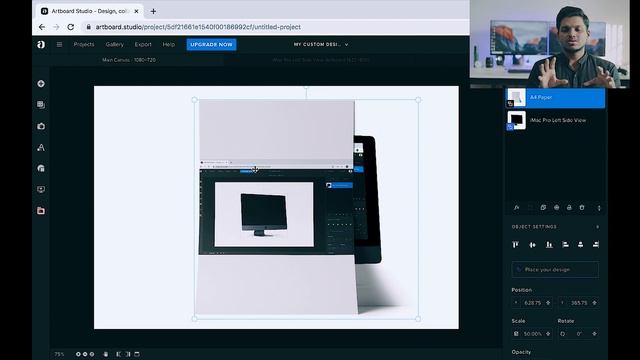The width and height of the screenshot is (640, 360).
Task: Adjust the Position Y stepper arrows
Action: click(595, 303)
